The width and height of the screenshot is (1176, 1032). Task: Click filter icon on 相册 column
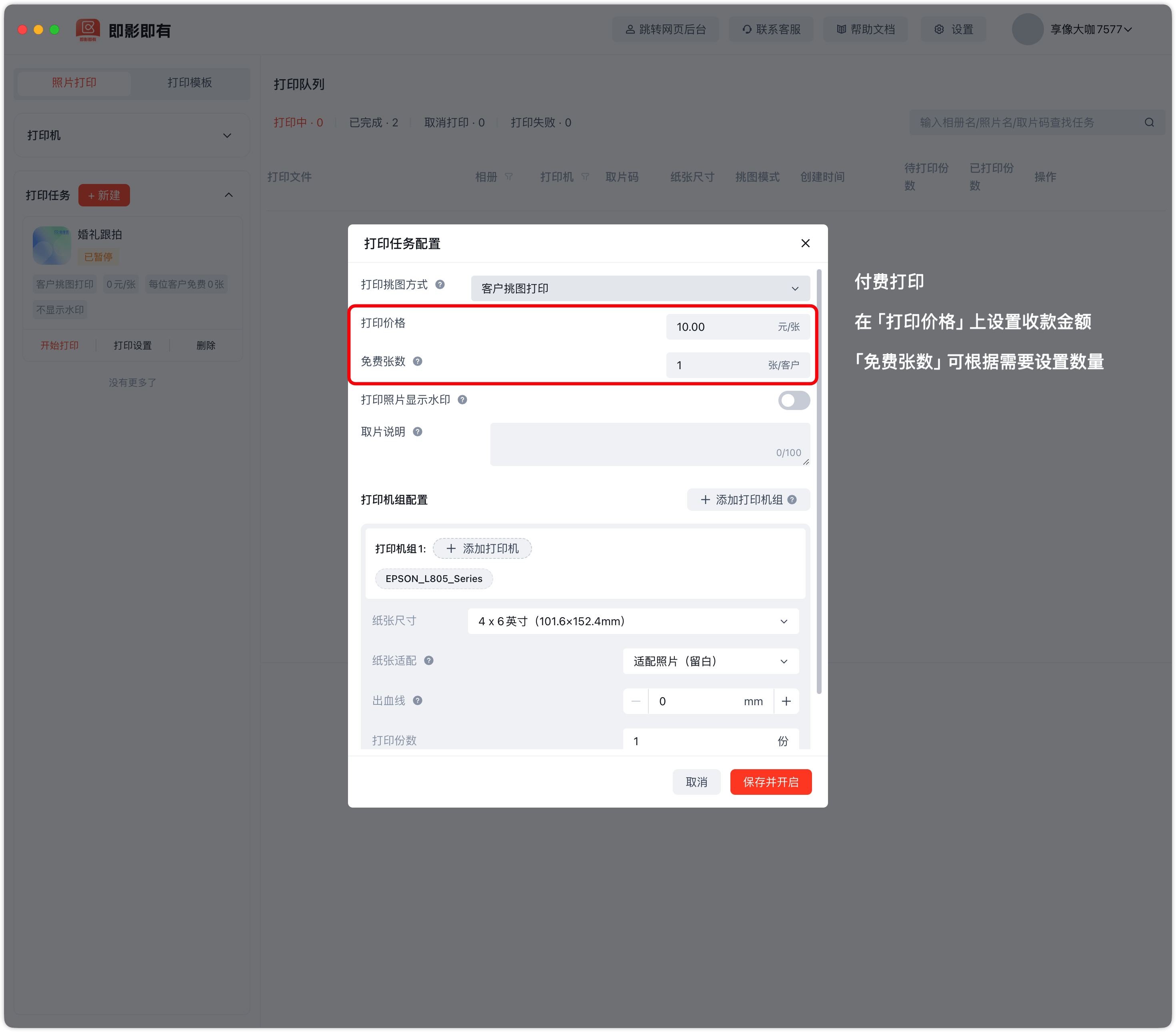click(509, 177)
